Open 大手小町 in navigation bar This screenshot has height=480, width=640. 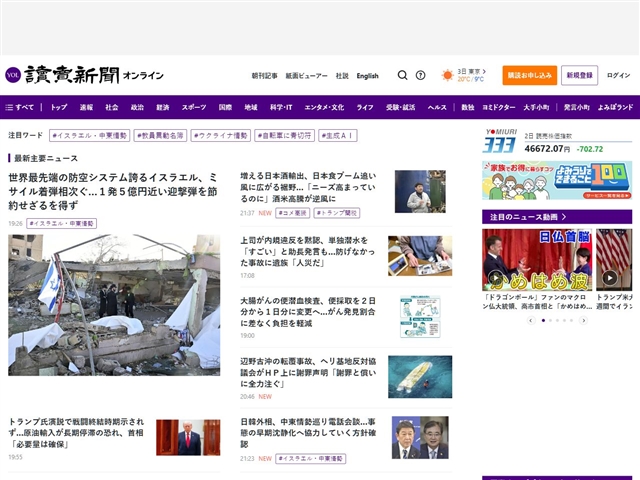click(x=536, y=107)
